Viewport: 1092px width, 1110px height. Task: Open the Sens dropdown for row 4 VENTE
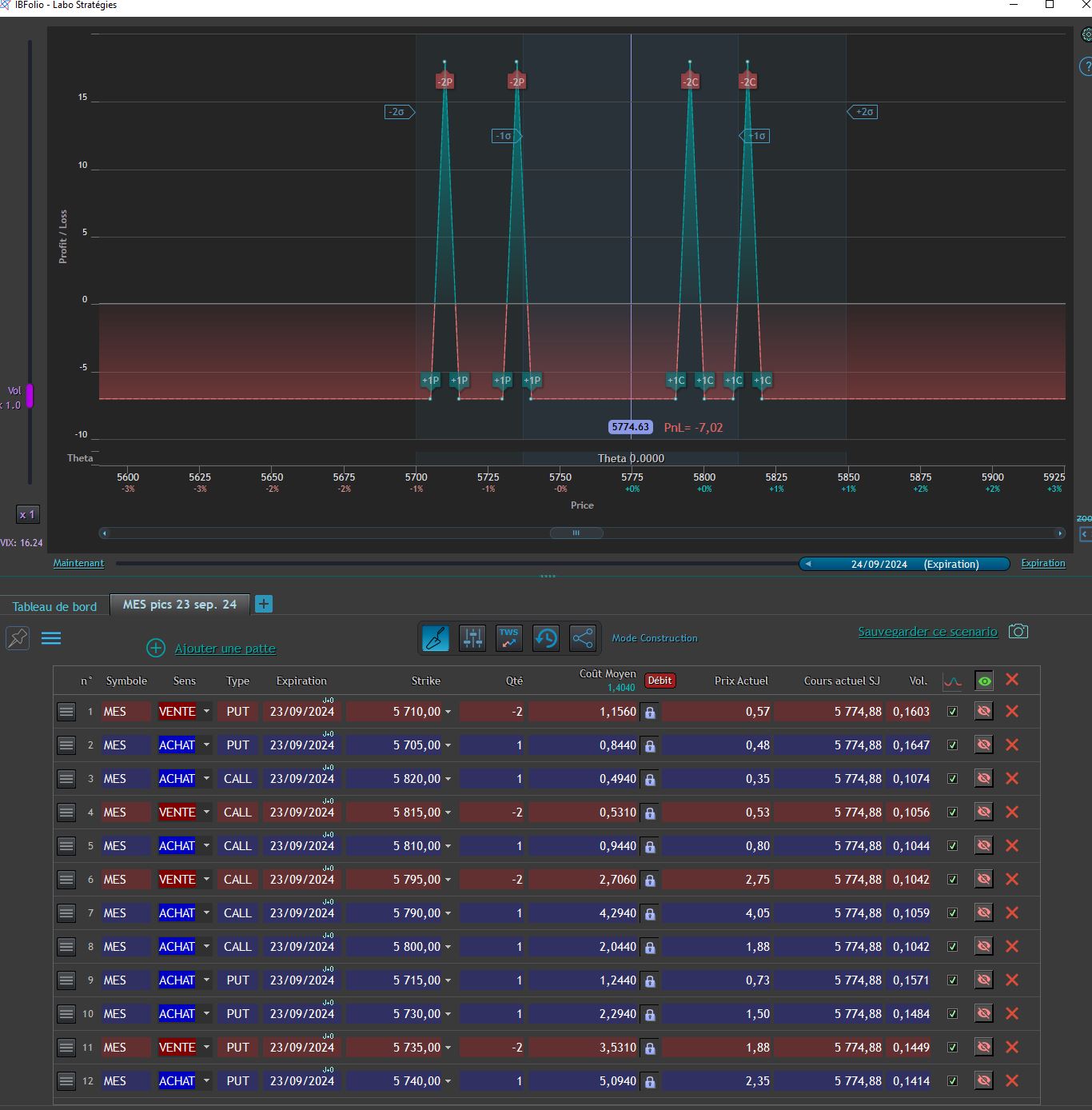pyautogui.click(x=206, y=812)
